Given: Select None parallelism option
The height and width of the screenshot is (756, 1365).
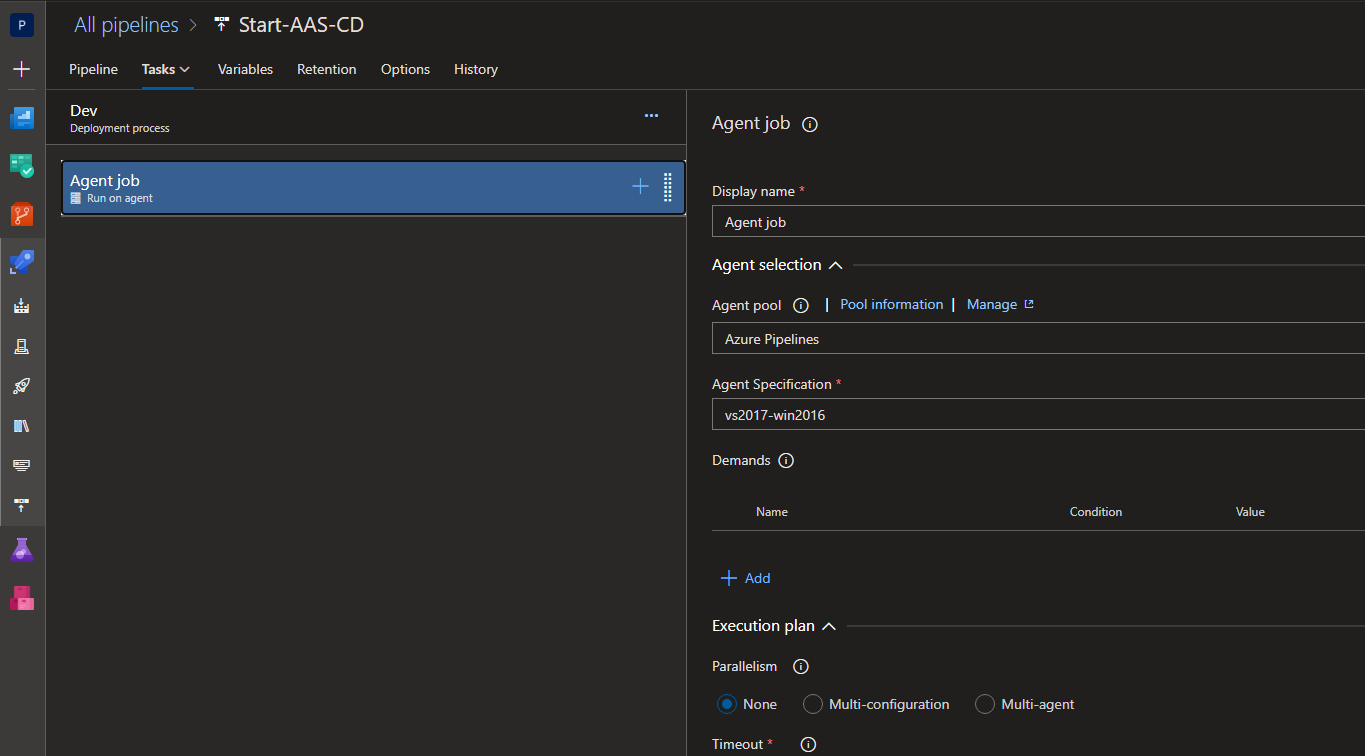Looking at the screenshot, I should click(727, 704).
